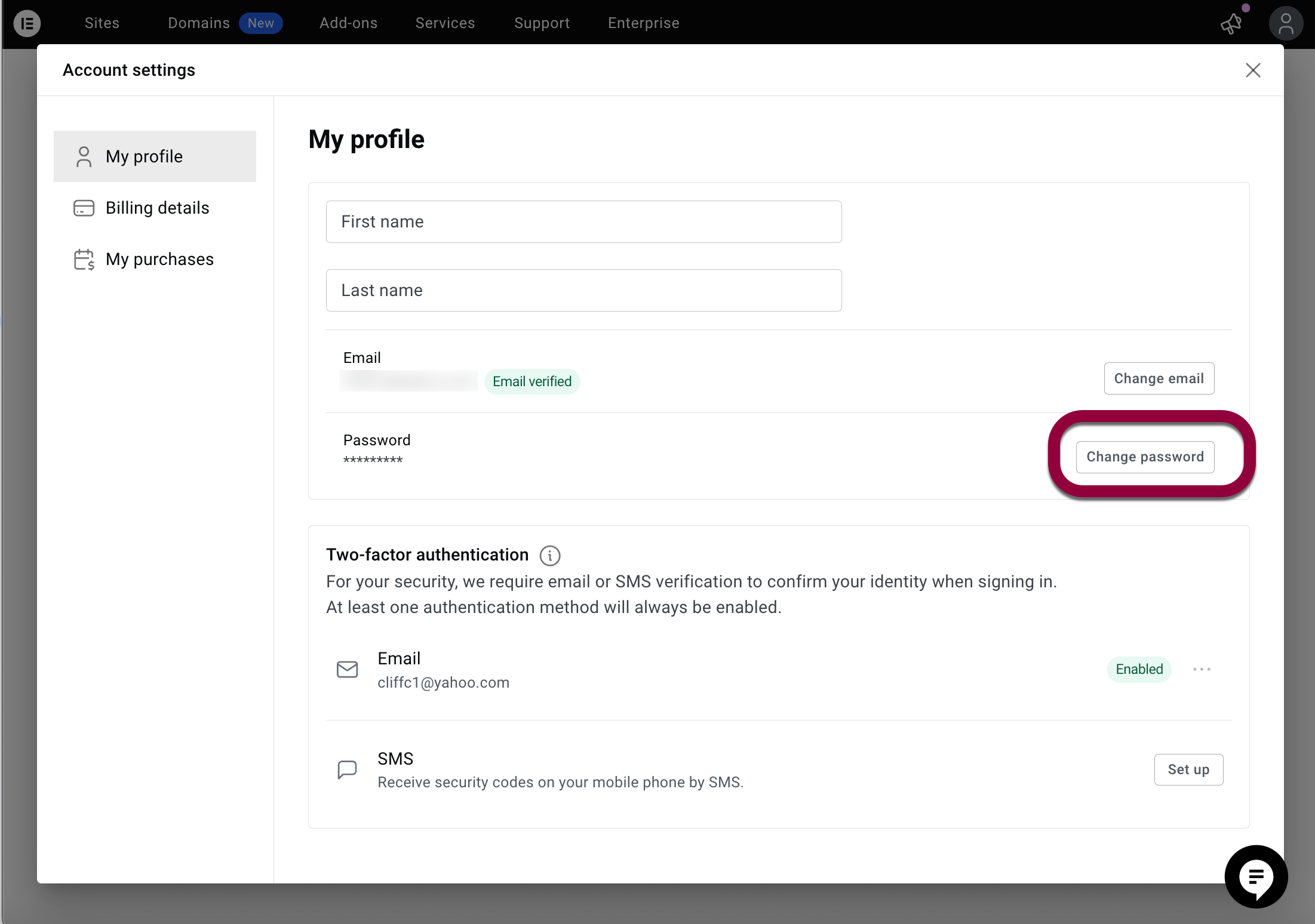Click the Billing details card icon
Screen dimensions: 1315x924
click(84, 208)
